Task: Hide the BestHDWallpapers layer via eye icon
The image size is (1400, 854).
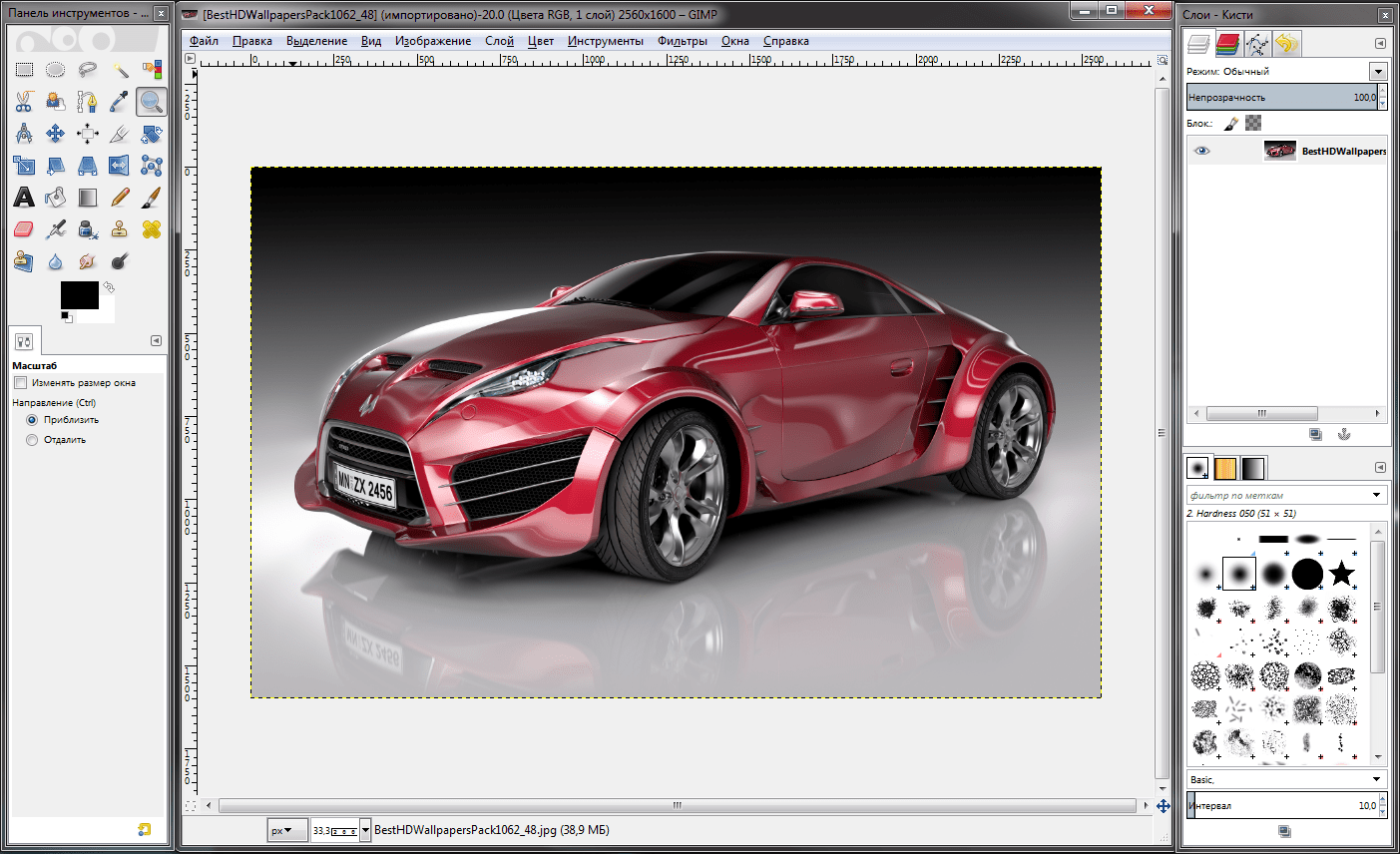Action: 1202,151
